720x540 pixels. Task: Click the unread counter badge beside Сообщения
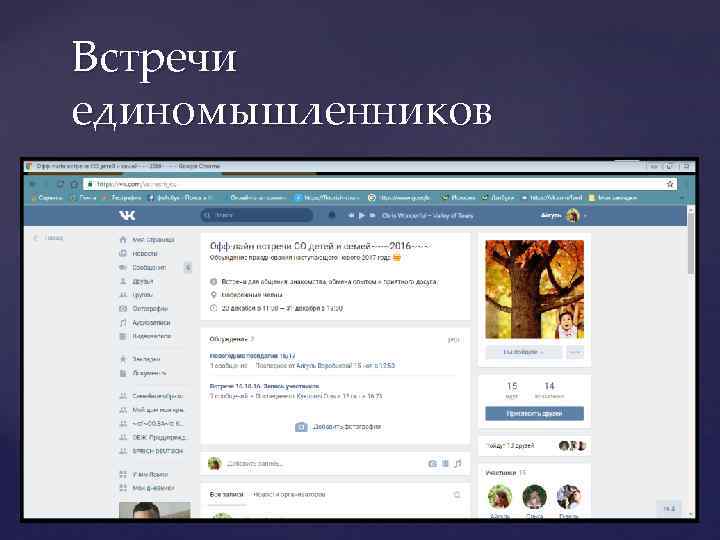coord(188,267)
